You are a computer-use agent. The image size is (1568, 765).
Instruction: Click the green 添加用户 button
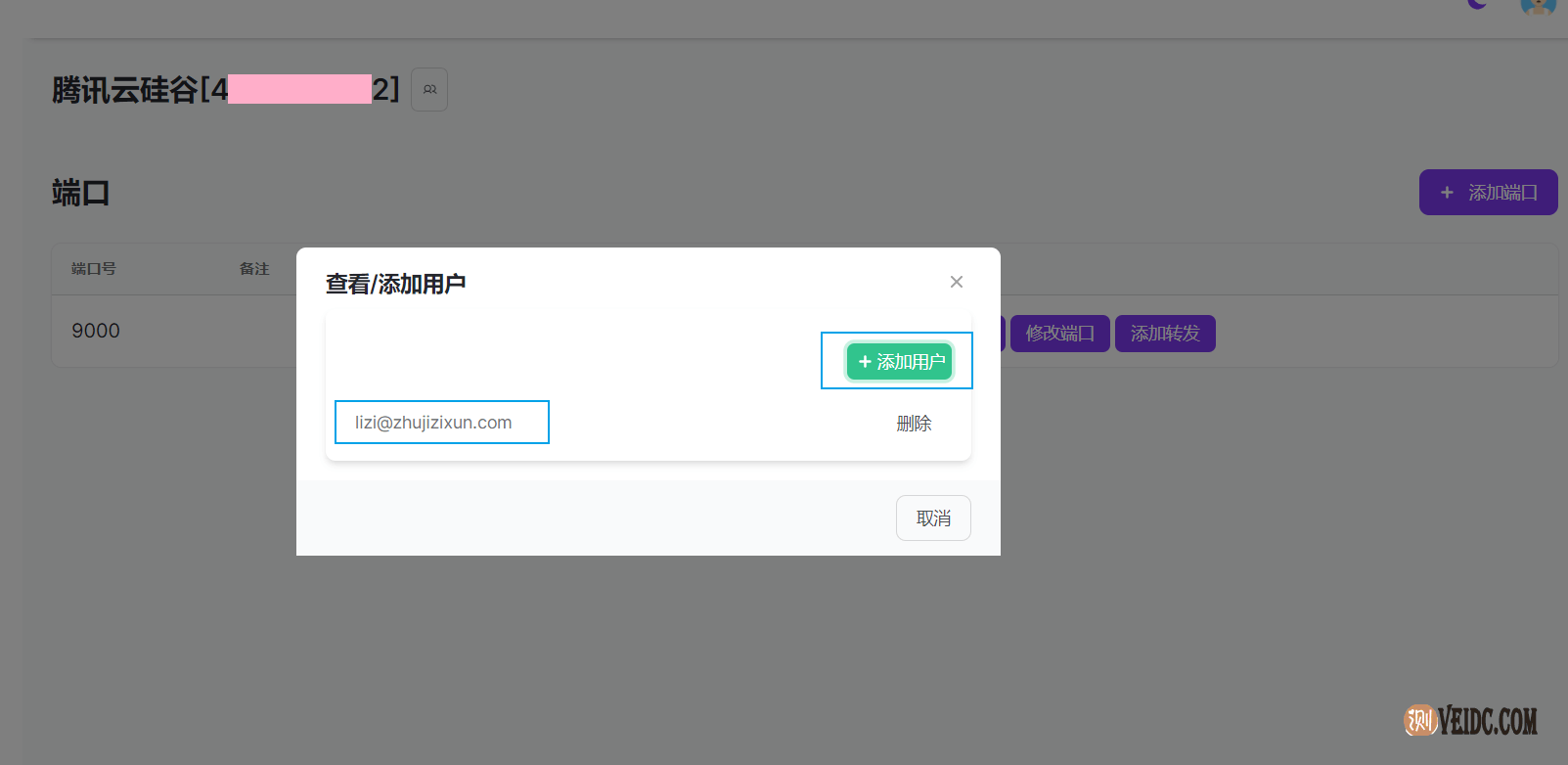click(899, 362)
